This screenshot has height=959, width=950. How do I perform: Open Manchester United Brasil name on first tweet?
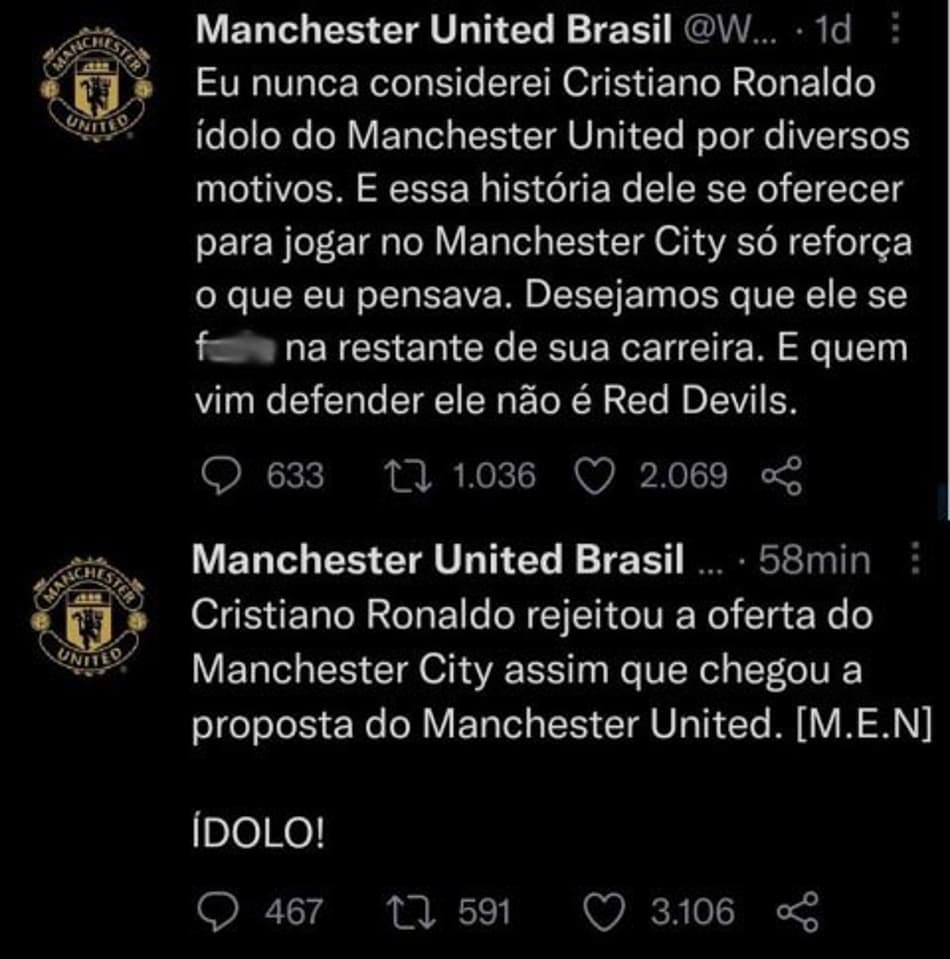pyautogui.click(x=434, y=29)
